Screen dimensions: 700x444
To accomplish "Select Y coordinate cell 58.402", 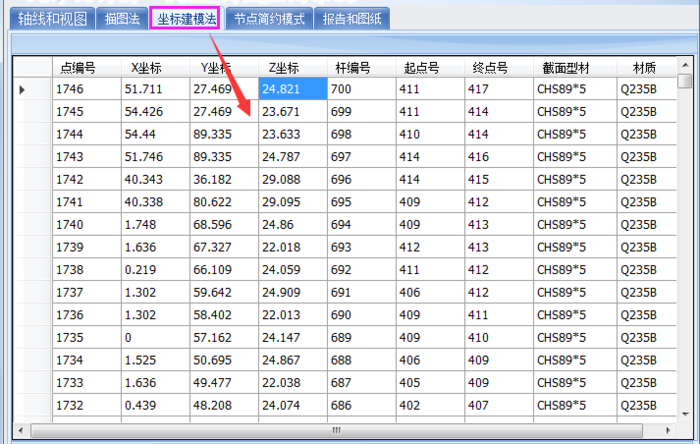I will click(225, 315).
